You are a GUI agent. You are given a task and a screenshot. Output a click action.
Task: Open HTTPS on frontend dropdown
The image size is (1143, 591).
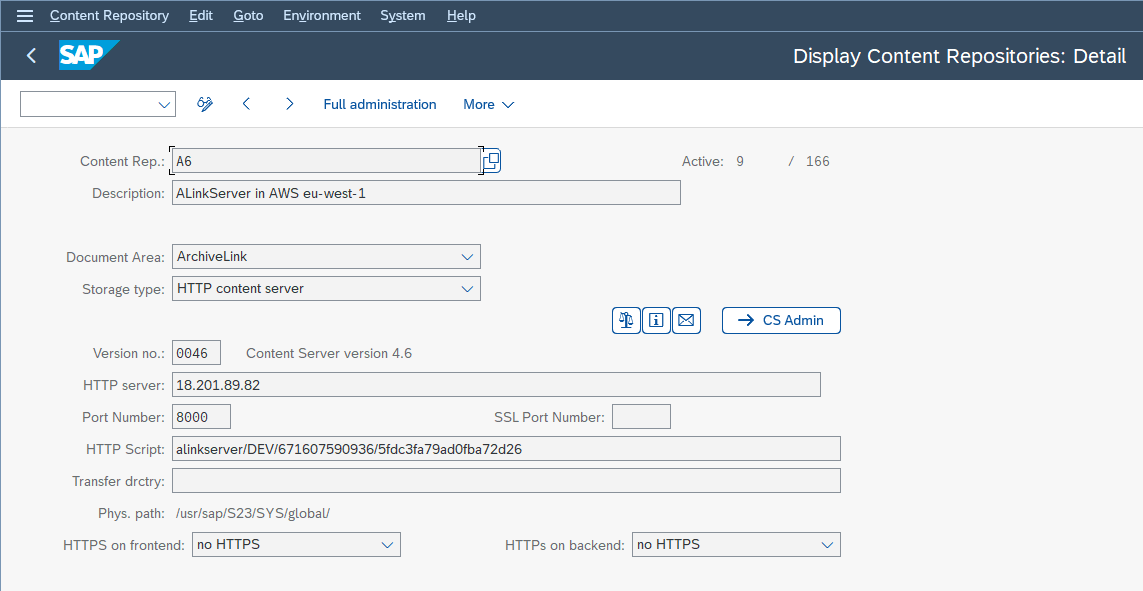point(387,544)
